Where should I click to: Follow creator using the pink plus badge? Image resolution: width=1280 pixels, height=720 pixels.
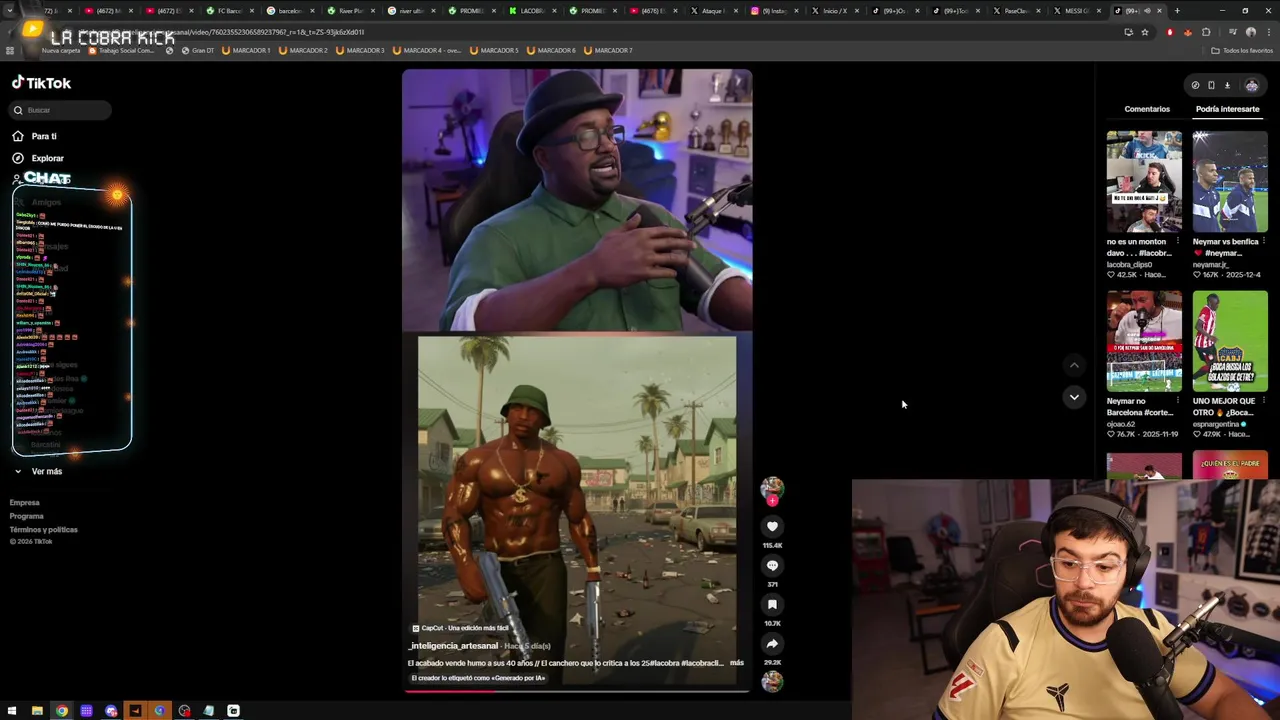click(x=772, y=500)
